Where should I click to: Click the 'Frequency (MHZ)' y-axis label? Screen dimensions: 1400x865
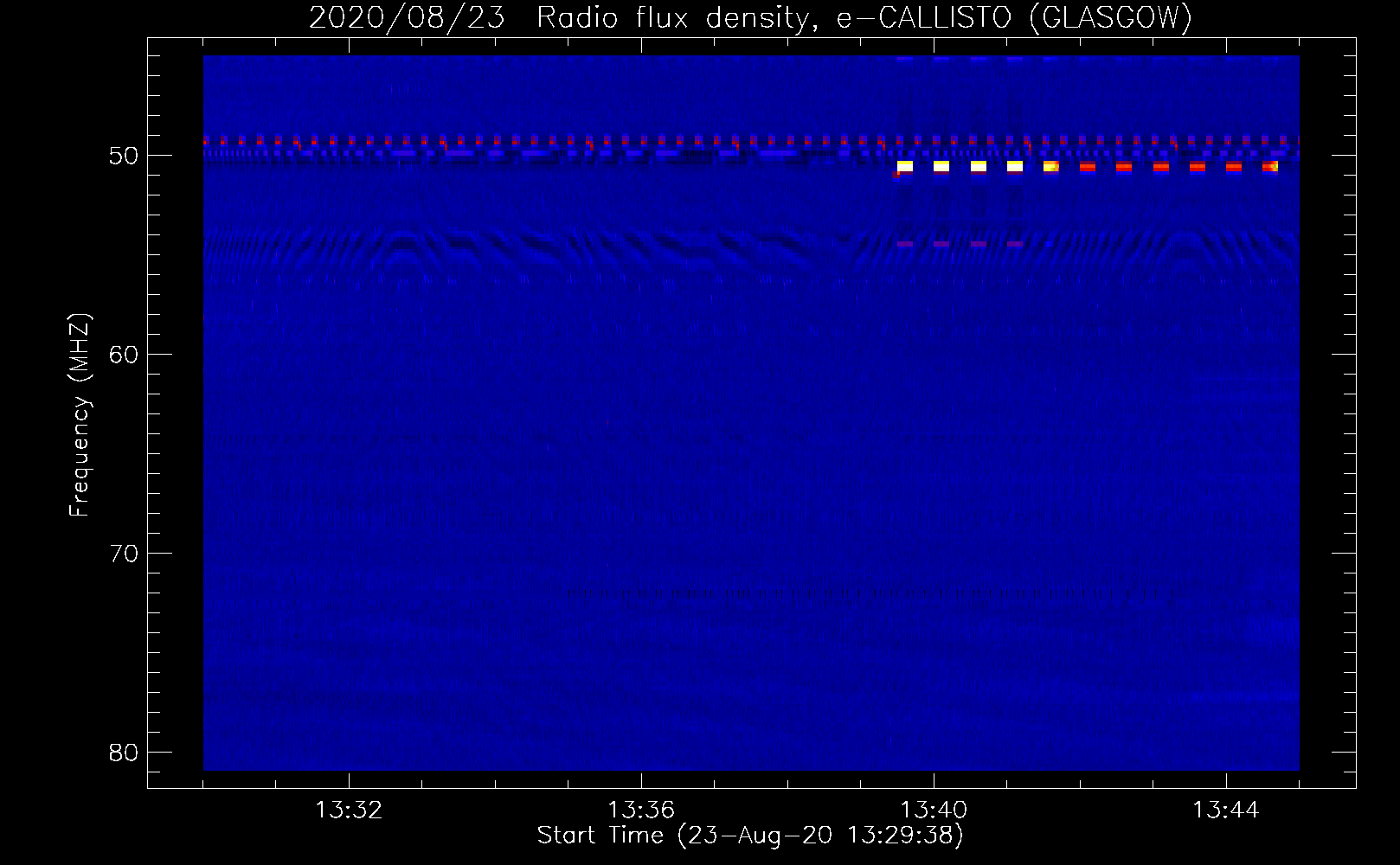80,415
